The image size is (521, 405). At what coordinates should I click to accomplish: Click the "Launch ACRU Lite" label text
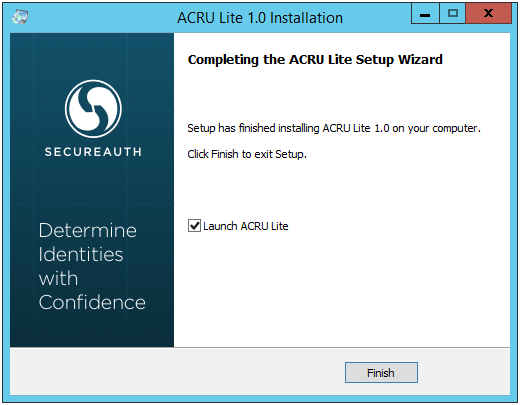[x=246, y=226]
